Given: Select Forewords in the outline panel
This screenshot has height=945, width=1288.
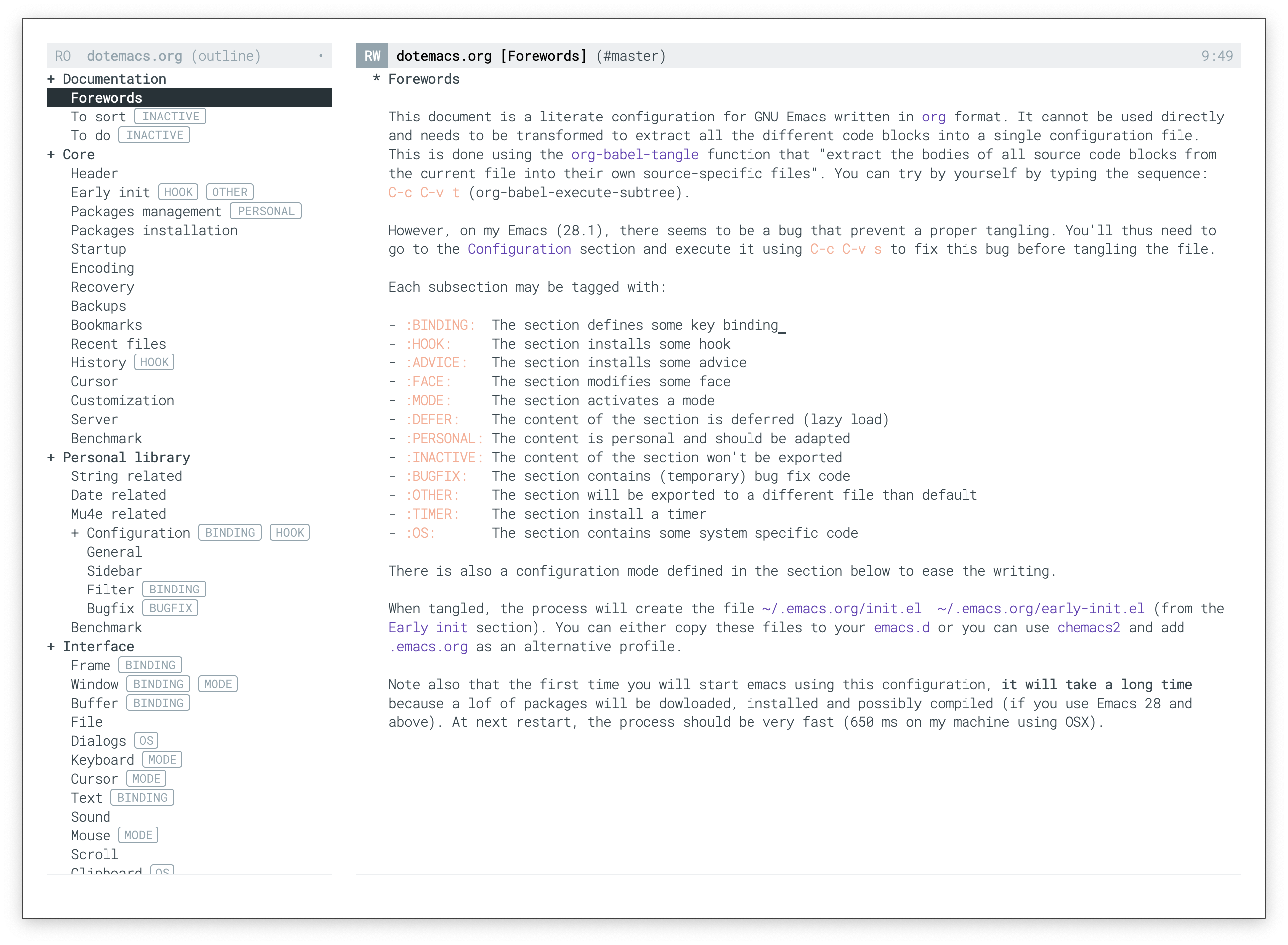Looking at the screenshot, I should point(106,97).
